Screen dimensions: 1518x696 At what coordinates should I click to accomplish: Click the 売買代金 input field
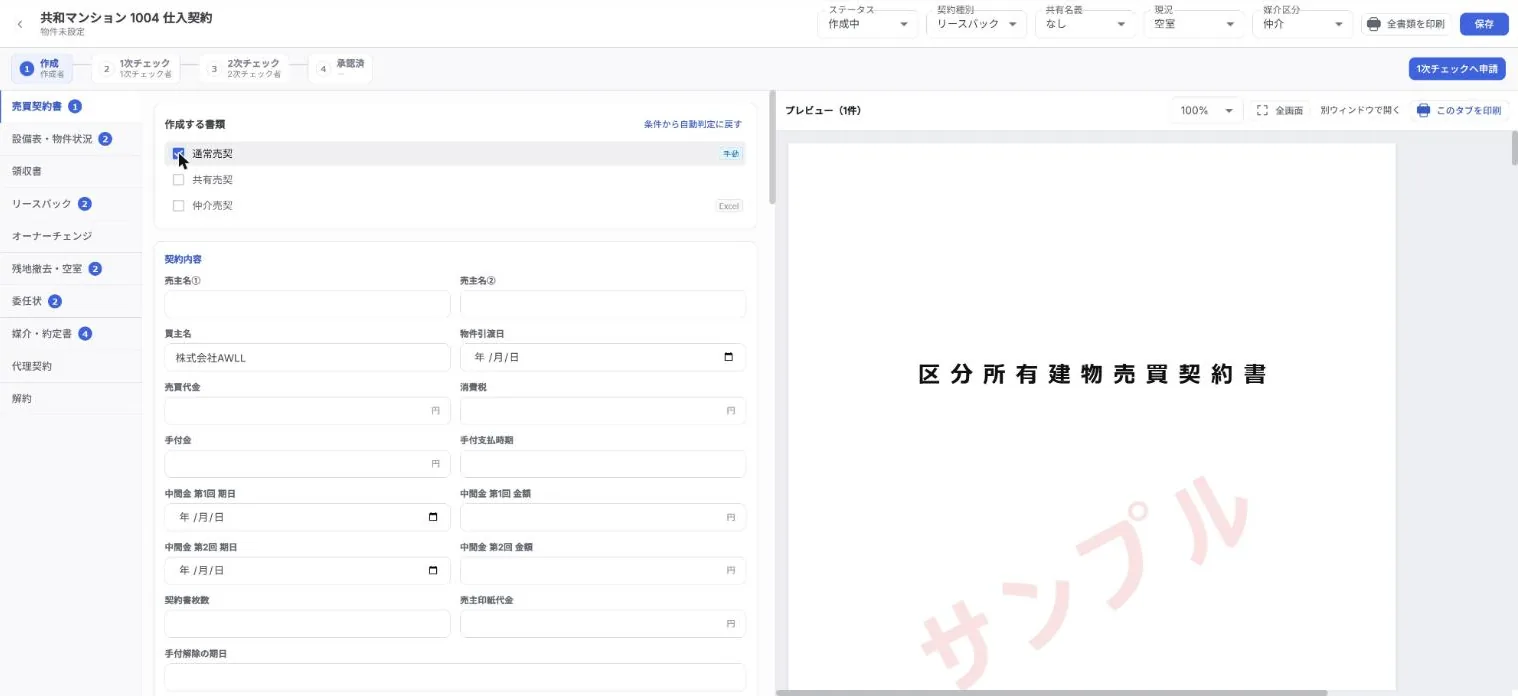pos(307,410)
